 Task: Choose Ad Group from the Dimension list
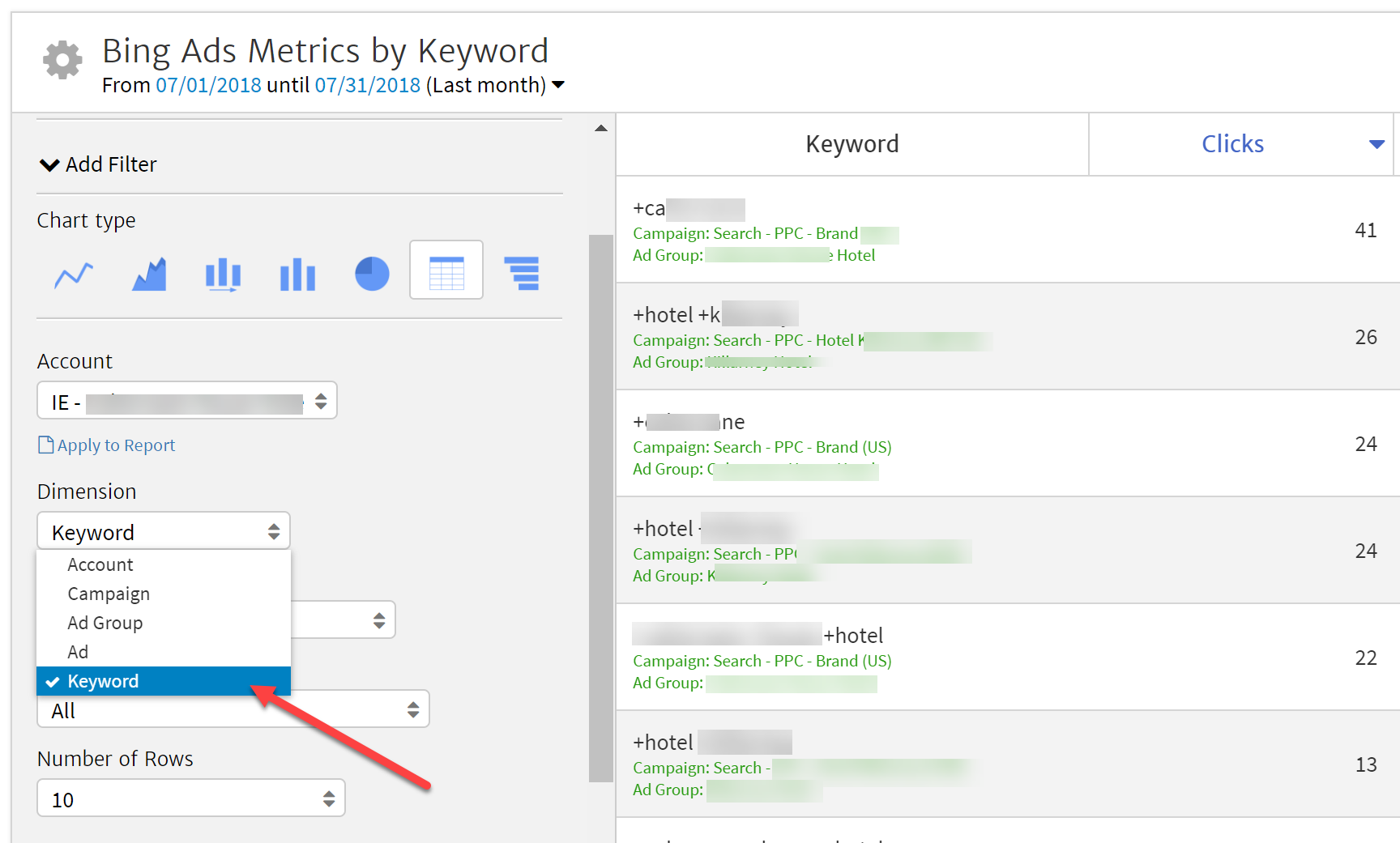(105, 623)
